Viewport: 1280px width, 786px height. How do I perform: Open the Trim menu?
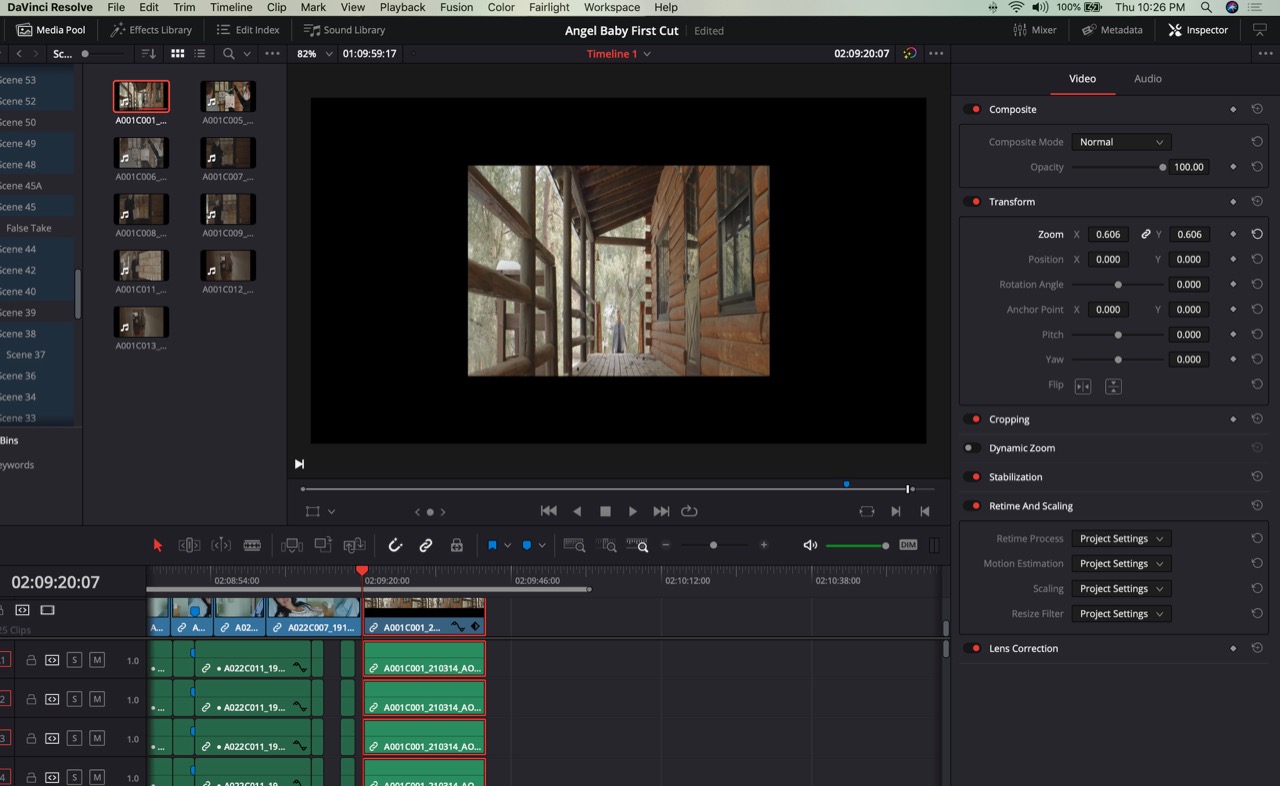[x=184, y=7]
